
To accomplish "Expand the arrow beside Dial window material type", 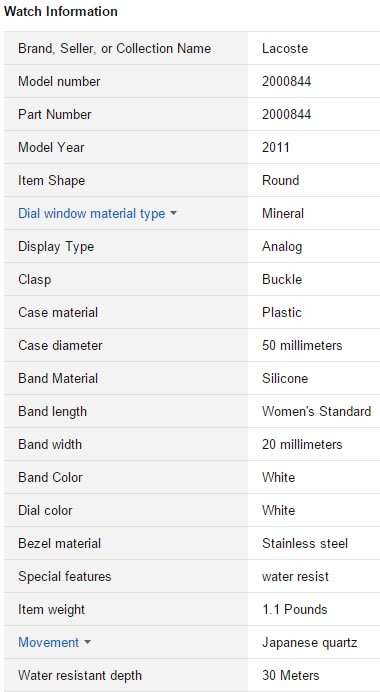I will coord(173,214).
